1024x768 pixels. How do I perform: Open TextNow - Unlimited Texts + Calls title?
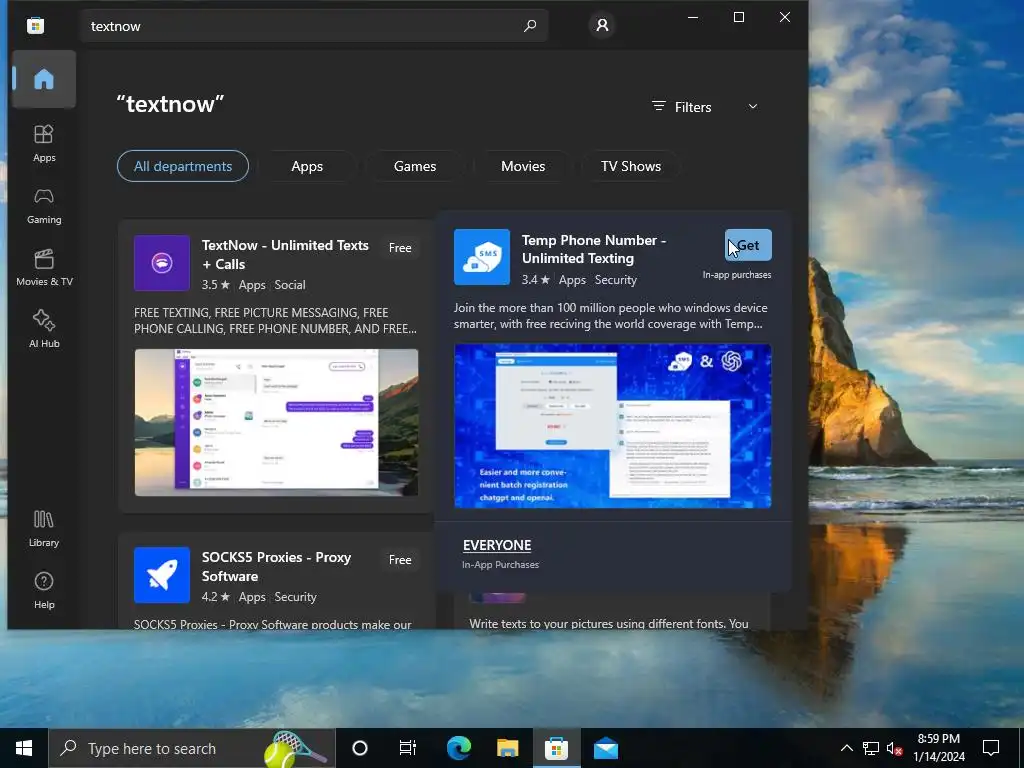click(285, 255)
